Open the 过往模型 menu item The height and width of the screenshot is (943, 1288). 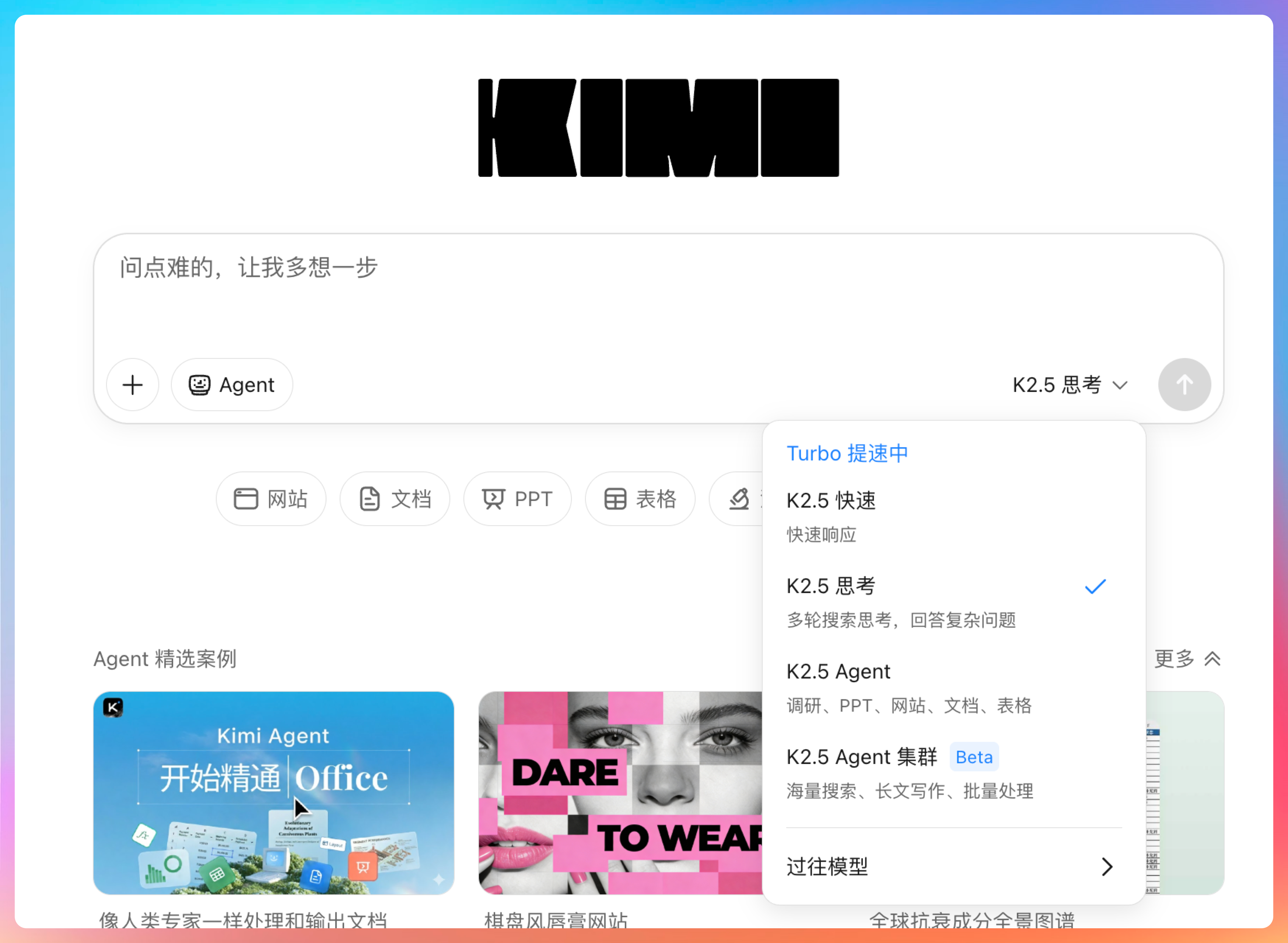(x=827, y=866)
